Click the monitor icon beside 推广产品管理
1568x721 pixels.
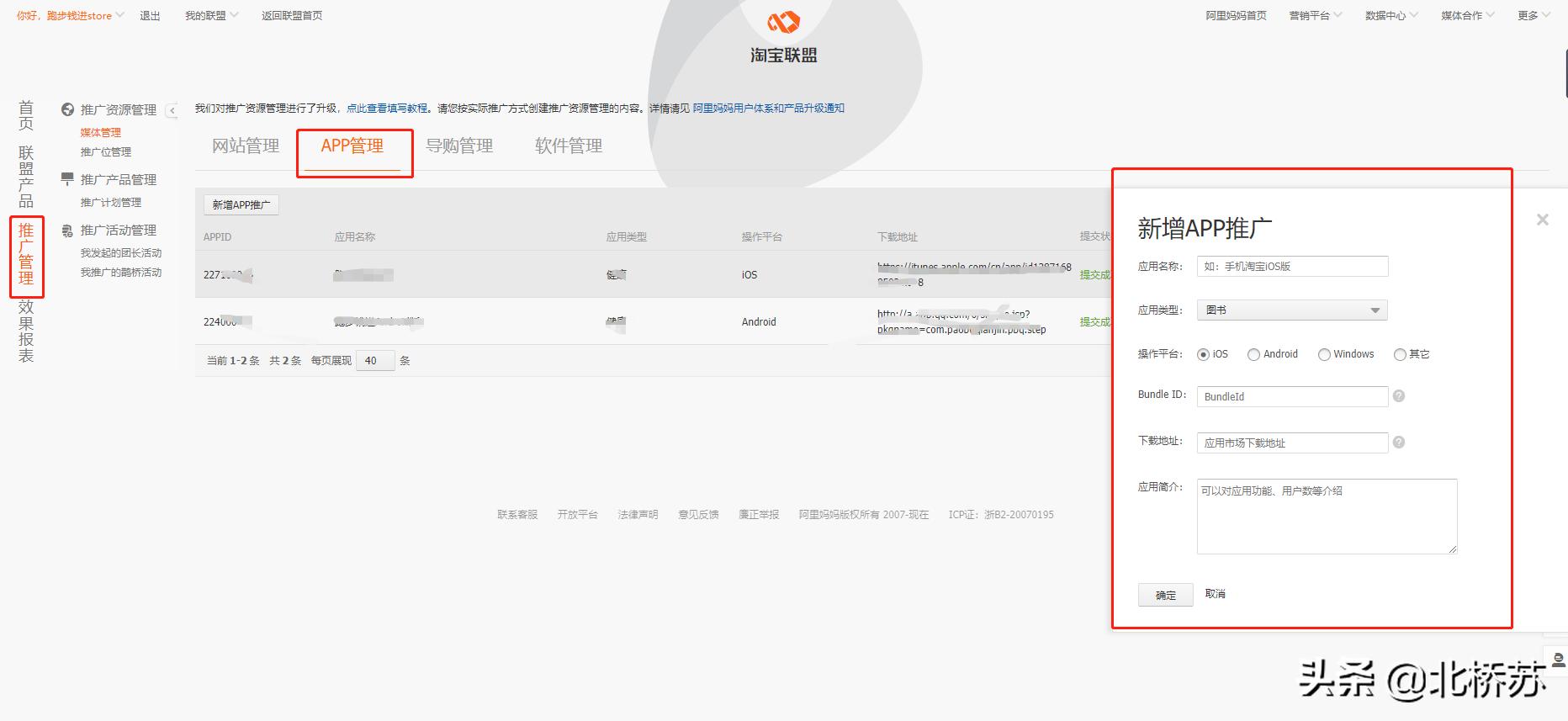tap(67, 179)
